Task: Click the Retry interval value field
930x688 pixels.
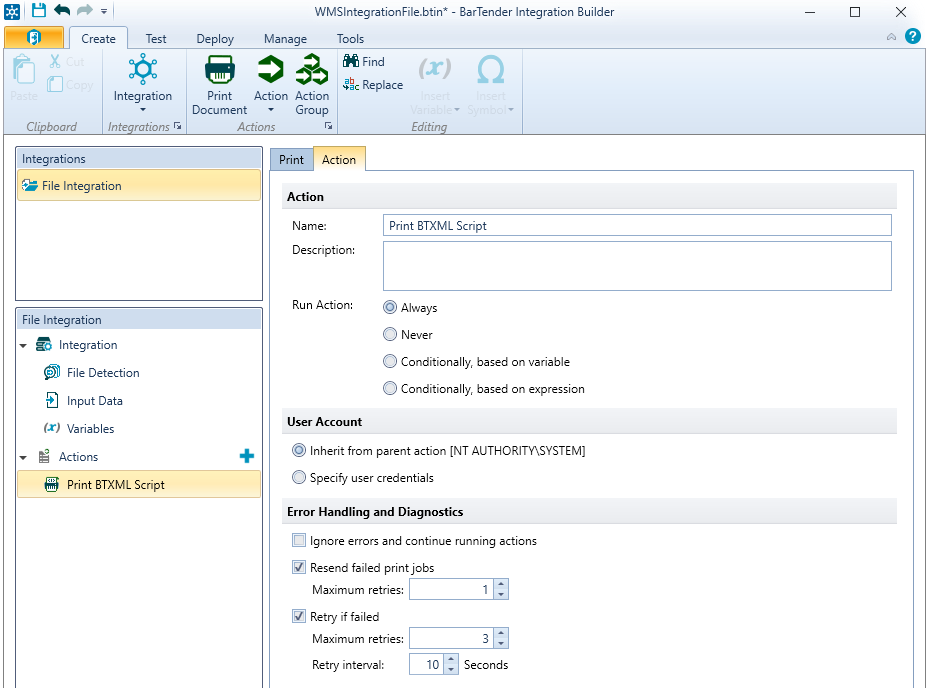Action: click(427, 664)
